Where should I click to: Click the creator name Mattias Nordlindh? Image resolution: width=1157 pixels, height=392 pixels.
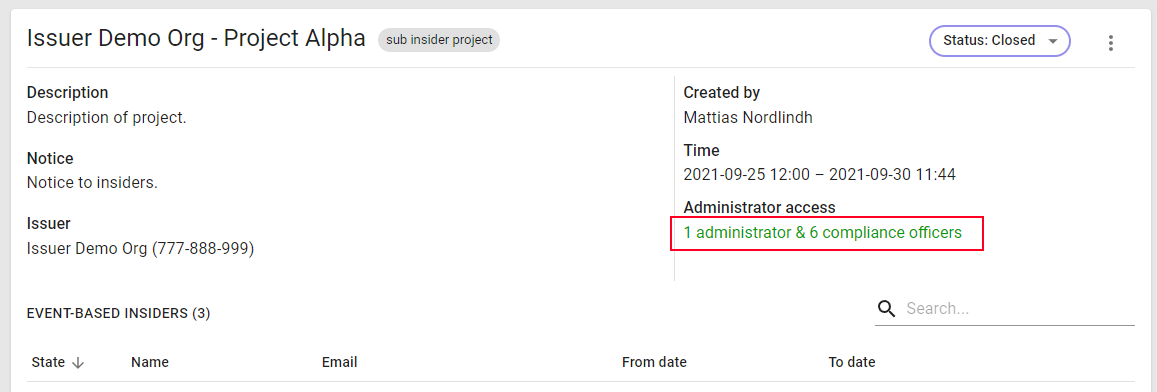pos(748,117)
